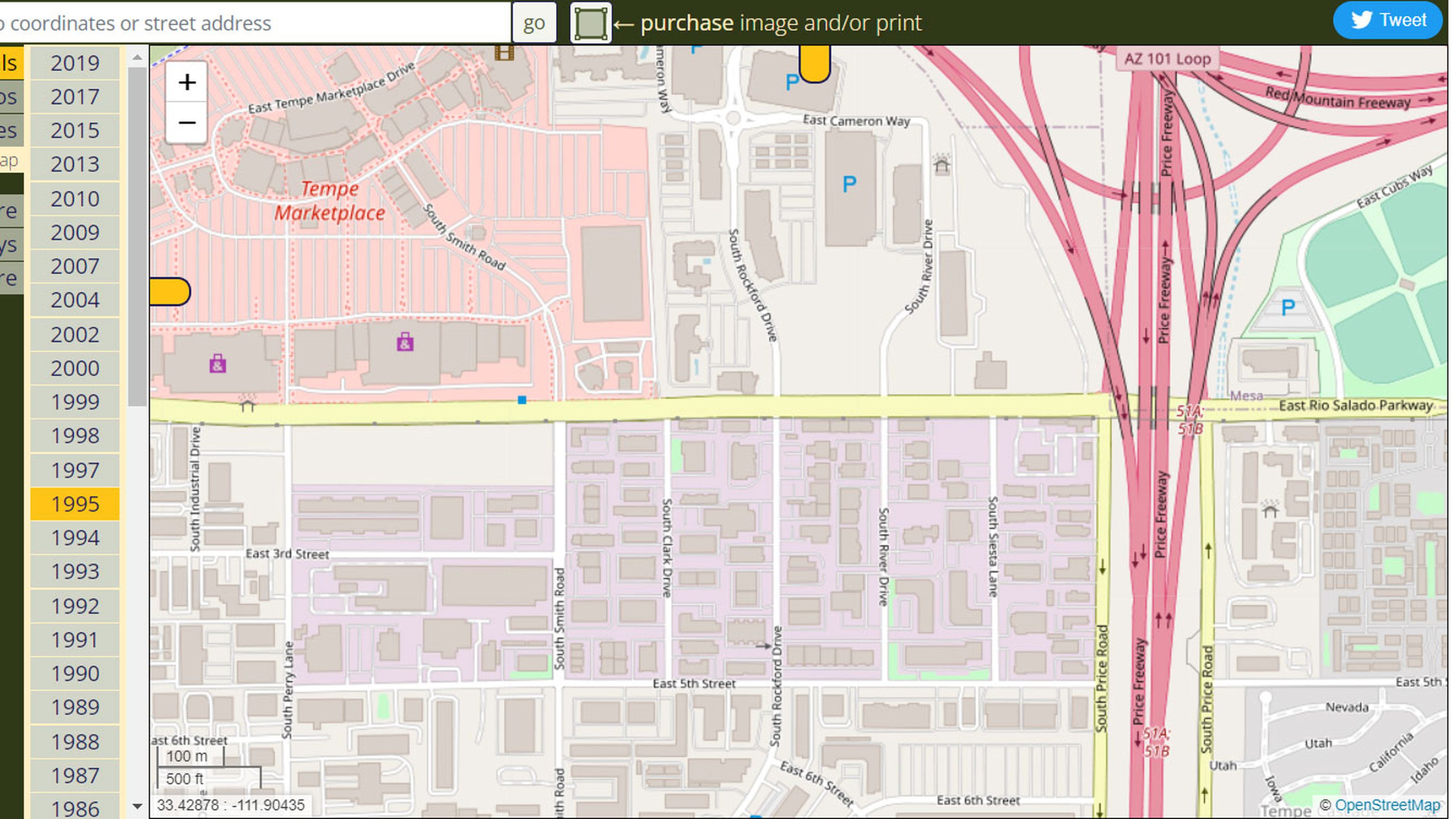This screenshot has width=1456, height=819.
Task: Choose the 2007 aerial year
Action: (75, 266)
